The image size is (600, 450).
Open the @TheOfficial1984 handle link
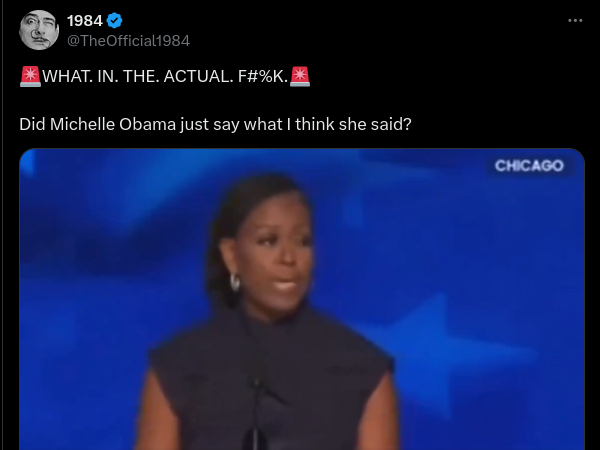128,41
